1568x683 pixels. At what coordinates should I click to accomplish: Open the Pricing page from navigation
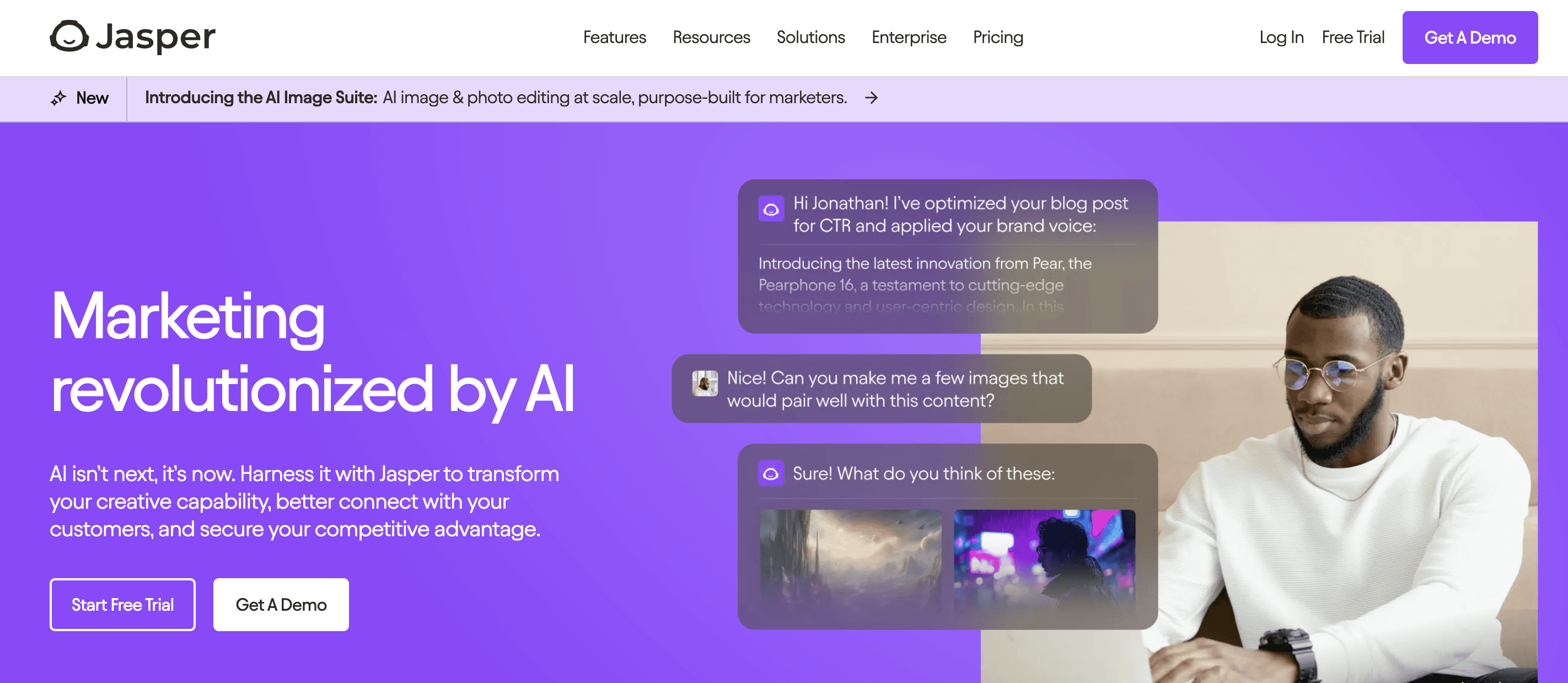998,37
